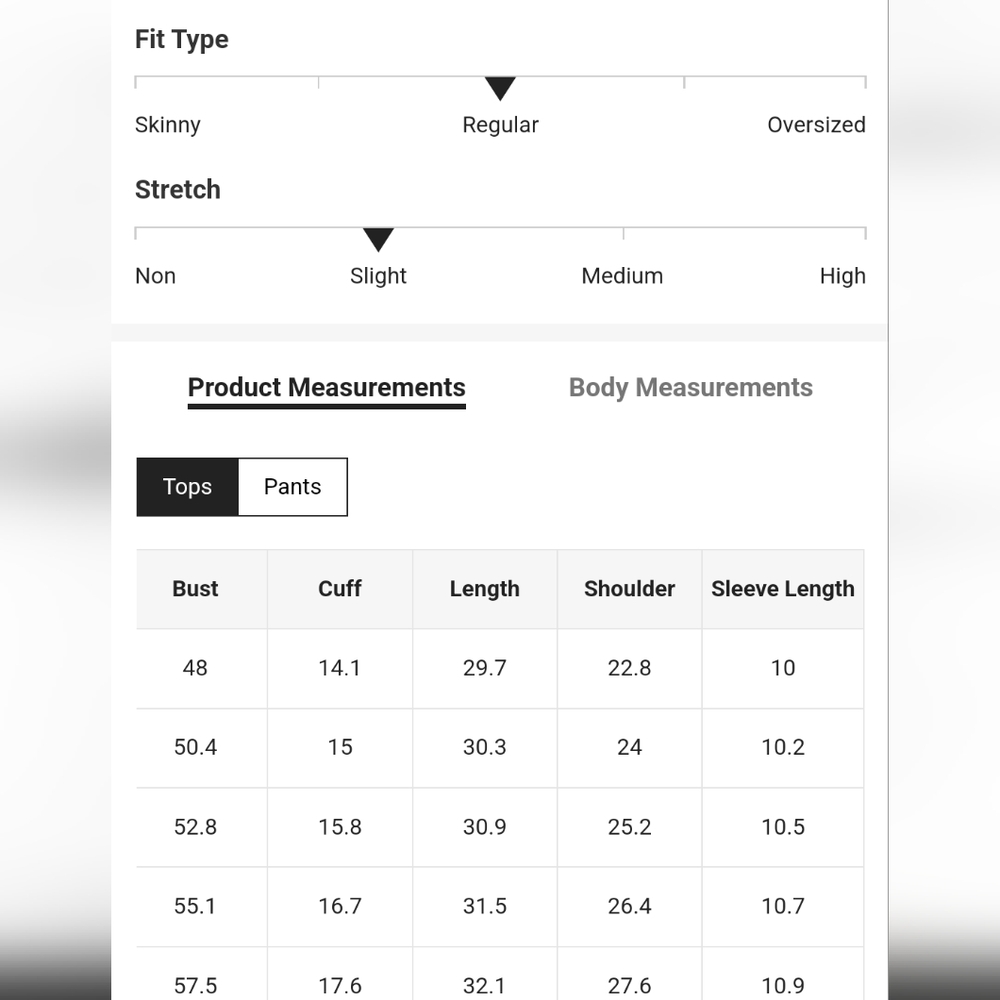Screen dimensions: 1000x1000
Task: Click the Oversized fit label
Action: [x=816, y=125]
